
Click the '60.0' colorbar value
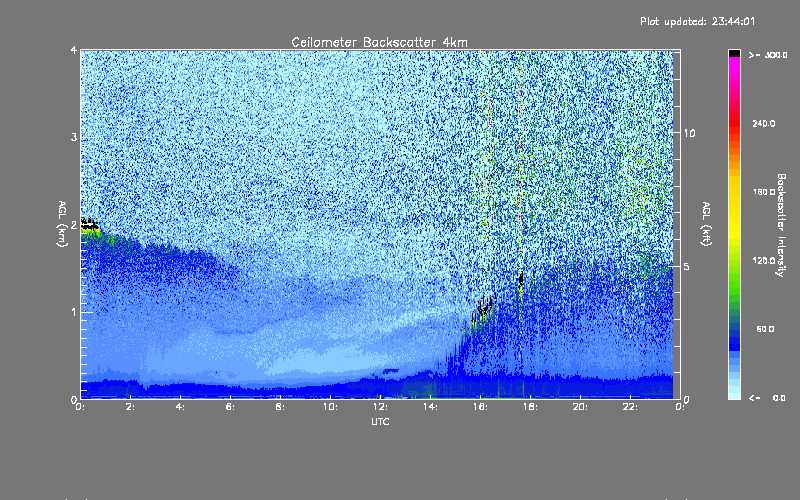[765, 329]
